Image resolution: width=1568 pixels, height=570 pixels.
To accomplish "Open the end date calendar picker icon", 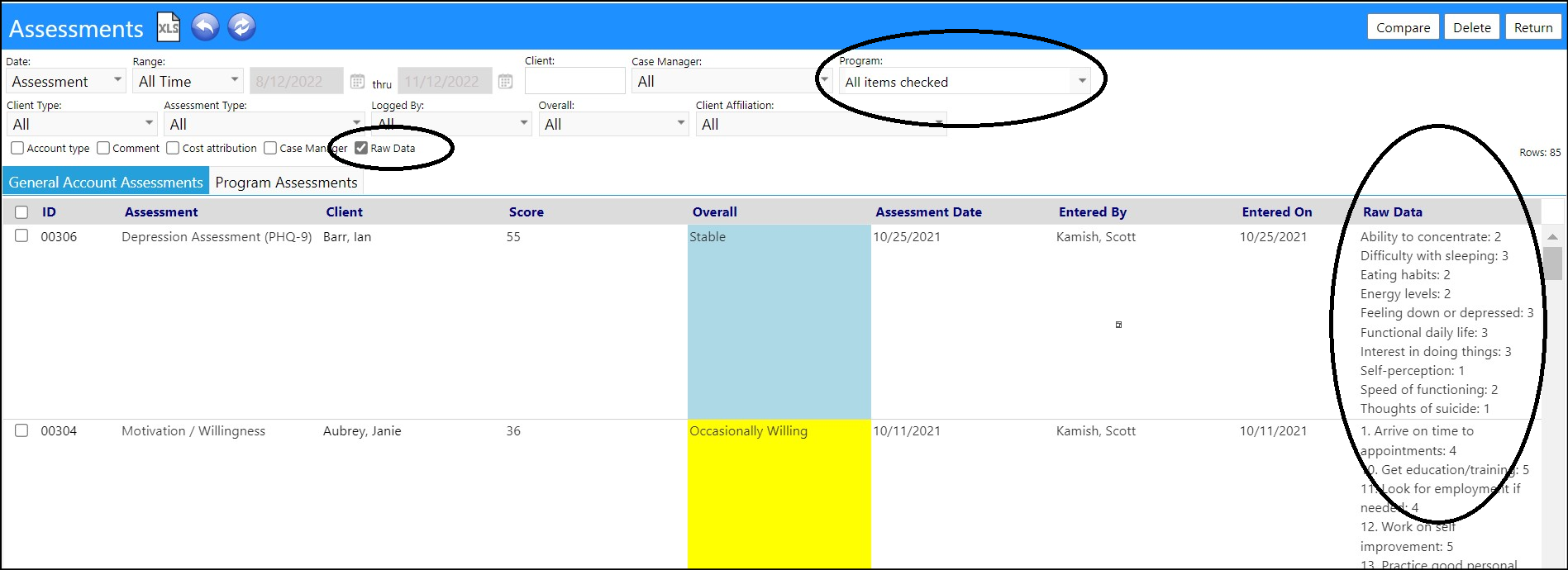I will (506, 81).
